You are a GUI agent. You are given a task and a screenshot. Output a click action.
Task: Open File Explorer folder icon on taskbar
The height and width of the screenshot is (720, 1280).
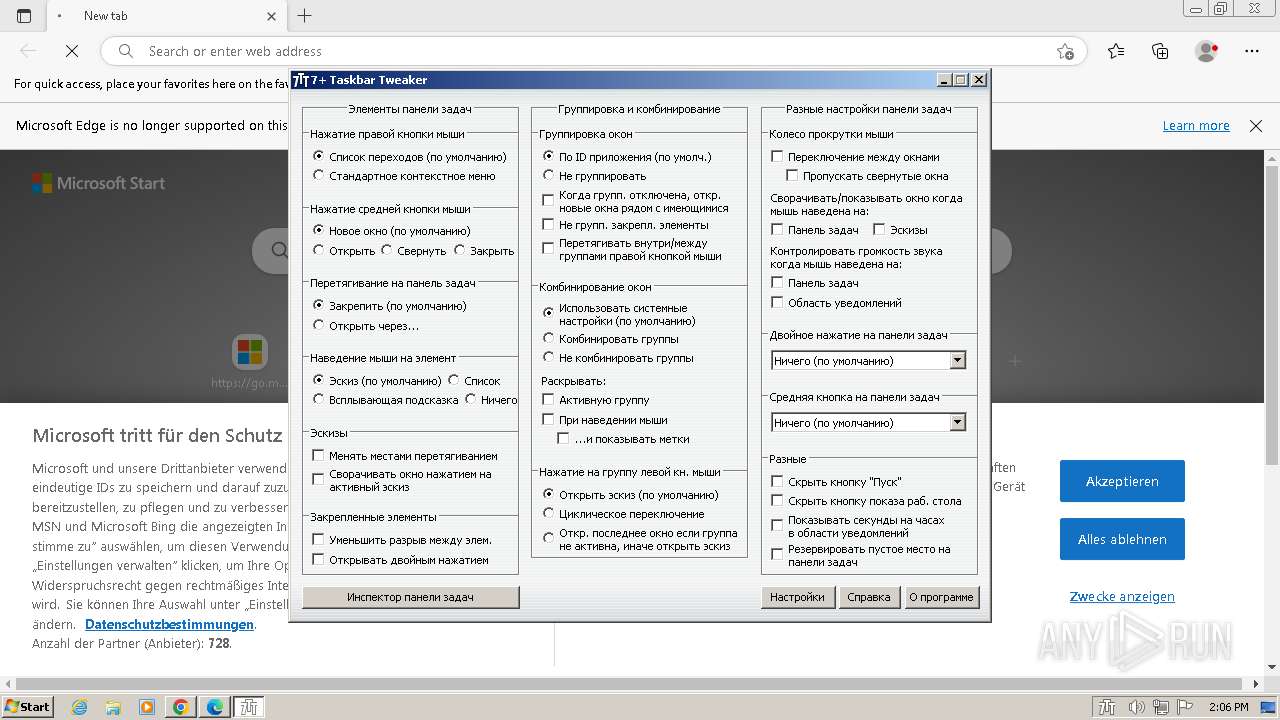[113, 707]
